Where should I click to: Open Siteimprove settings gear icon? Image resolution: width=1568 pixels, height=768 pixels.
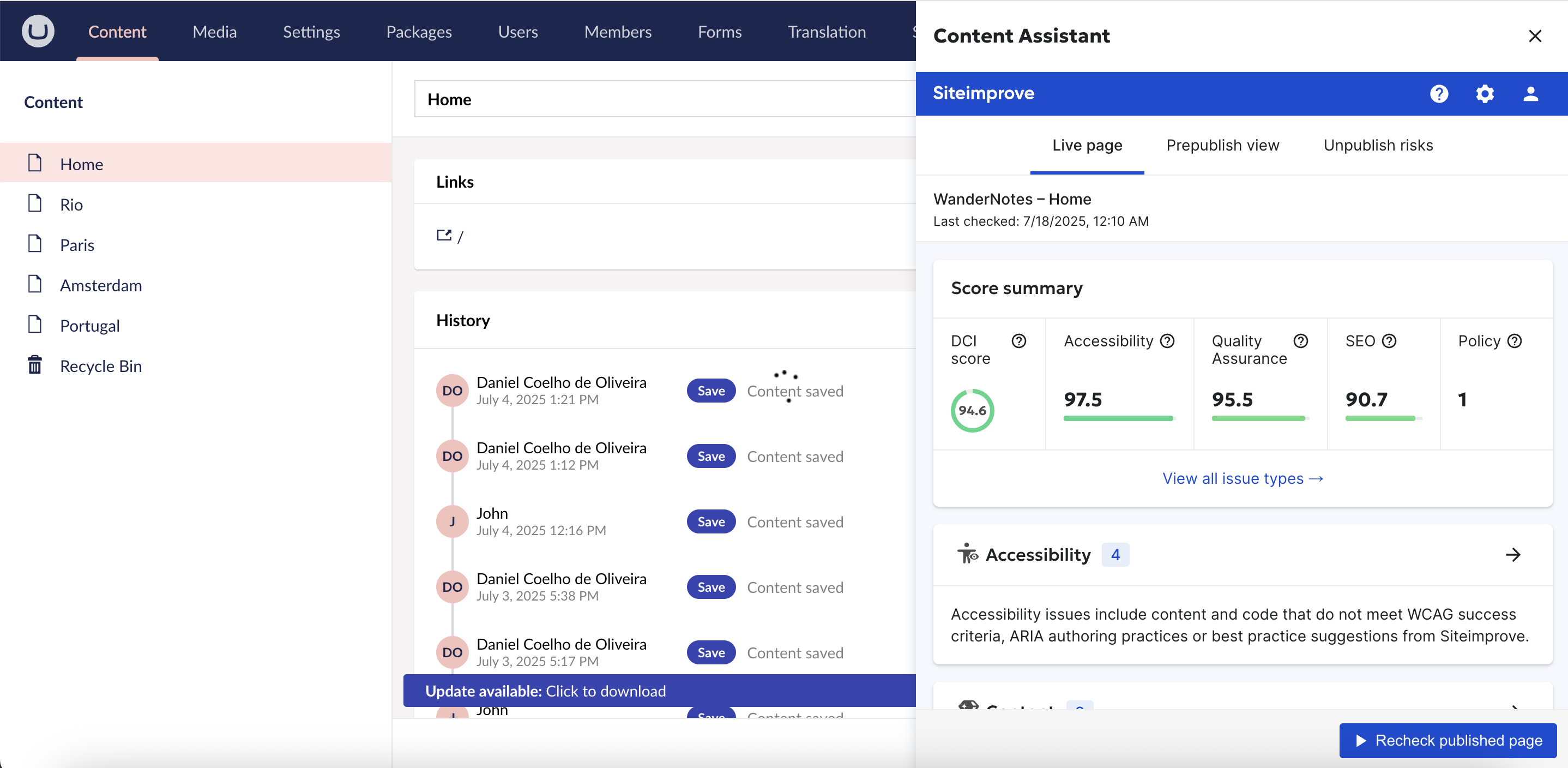pyautogui.click(x=1485, y=94)
